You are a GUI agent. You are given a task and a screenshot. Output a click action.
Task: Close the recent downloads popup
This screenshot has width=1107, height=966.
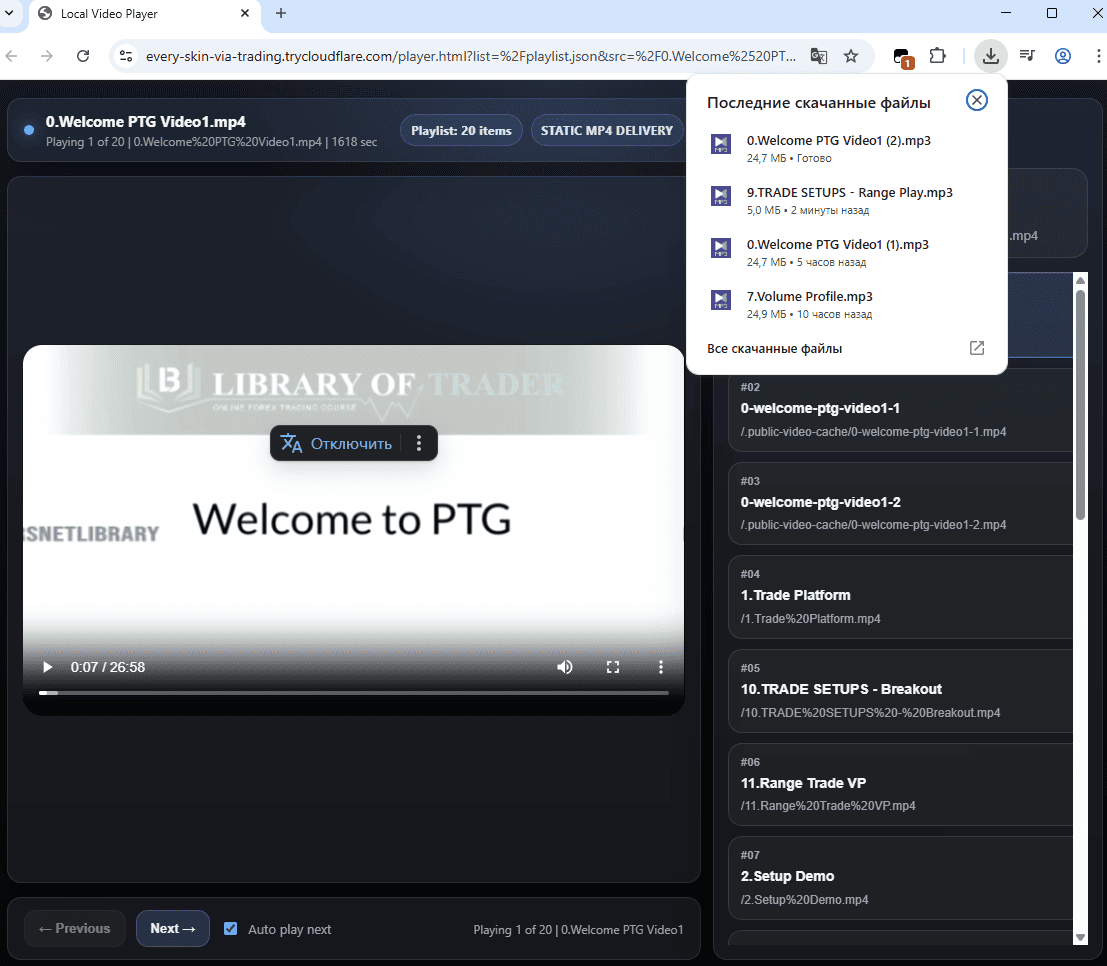tap(976, 100)
